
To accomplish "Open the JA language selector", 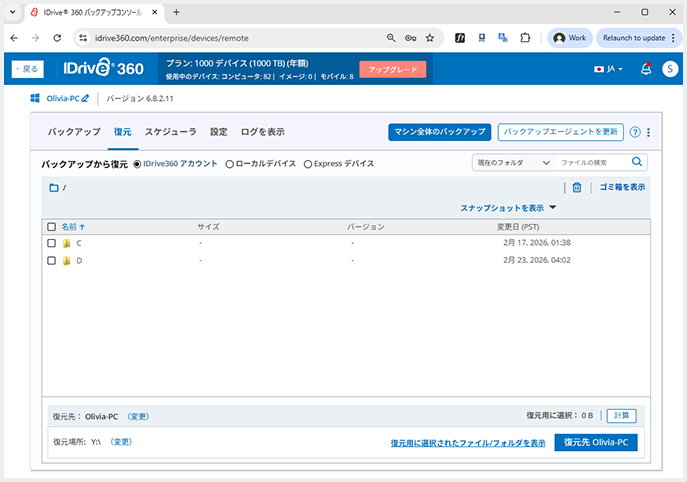I will [x=608, y=69].
